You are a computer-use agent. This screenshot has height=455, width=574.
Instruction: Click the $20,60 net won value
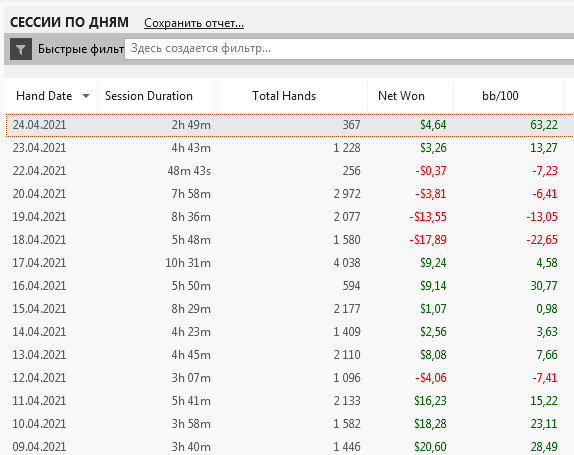[430, 447]
